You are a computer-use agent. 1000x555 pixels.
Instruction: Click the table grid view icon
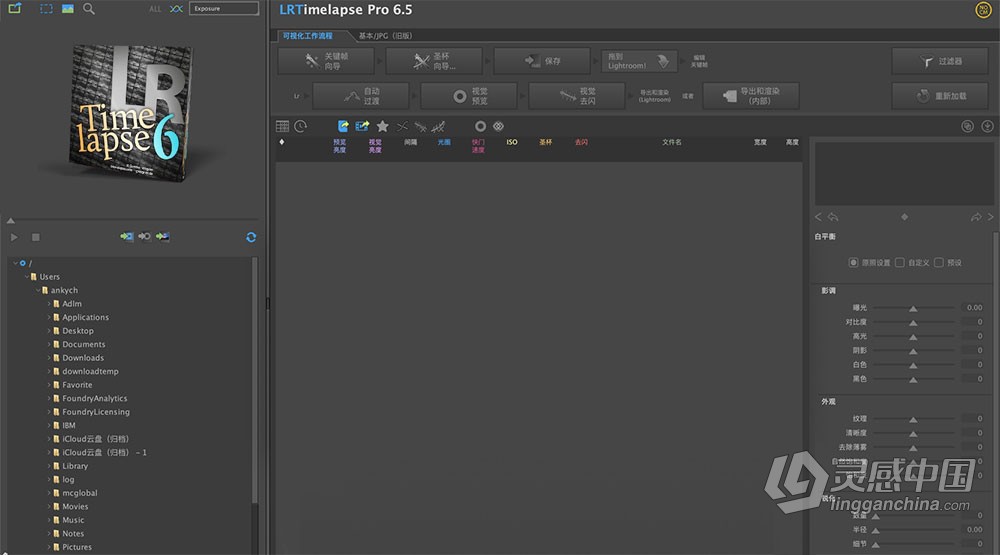point(283,126)
